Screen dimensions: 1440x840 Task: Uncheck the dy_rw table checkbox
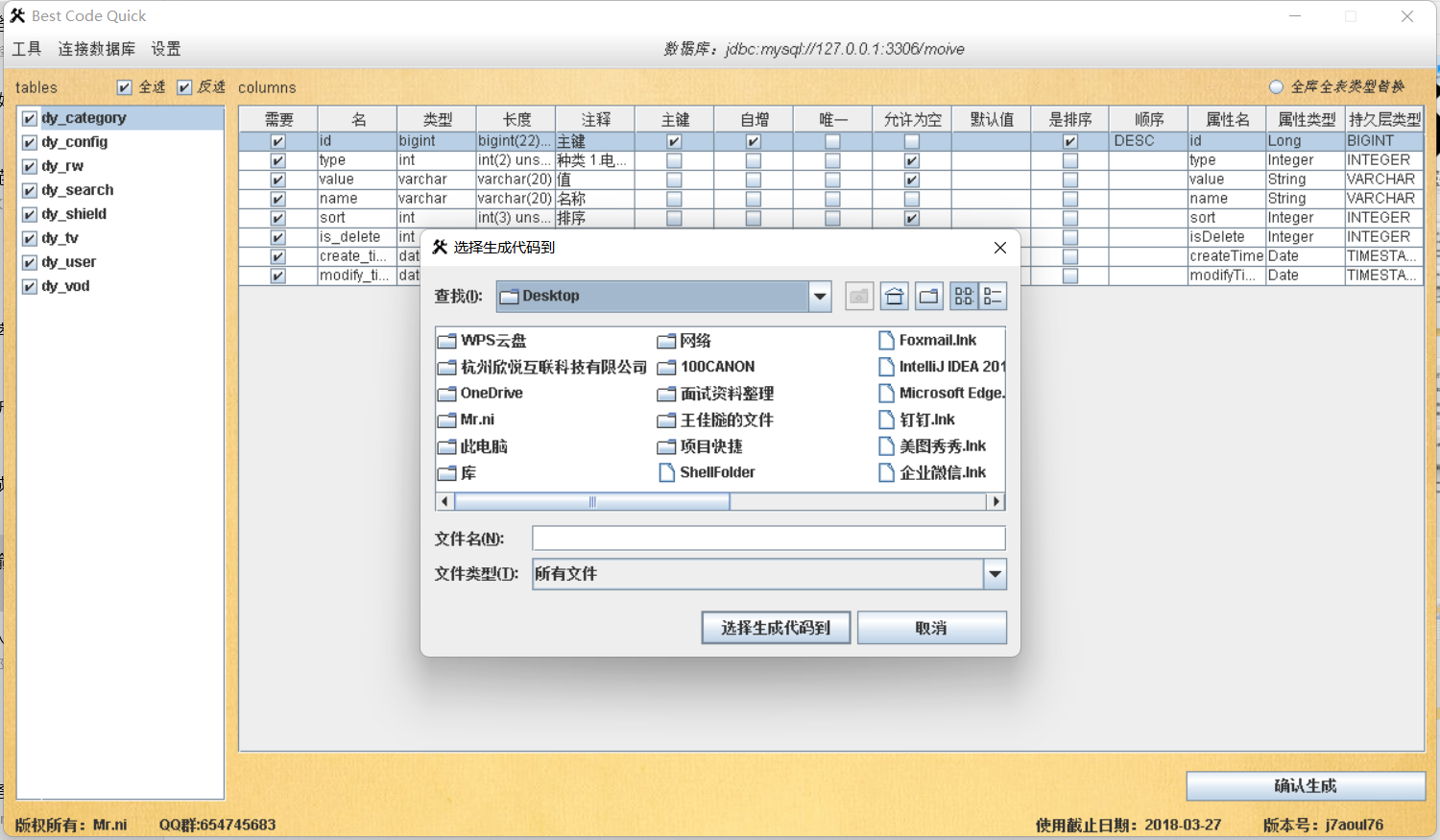tap(30, 166)
